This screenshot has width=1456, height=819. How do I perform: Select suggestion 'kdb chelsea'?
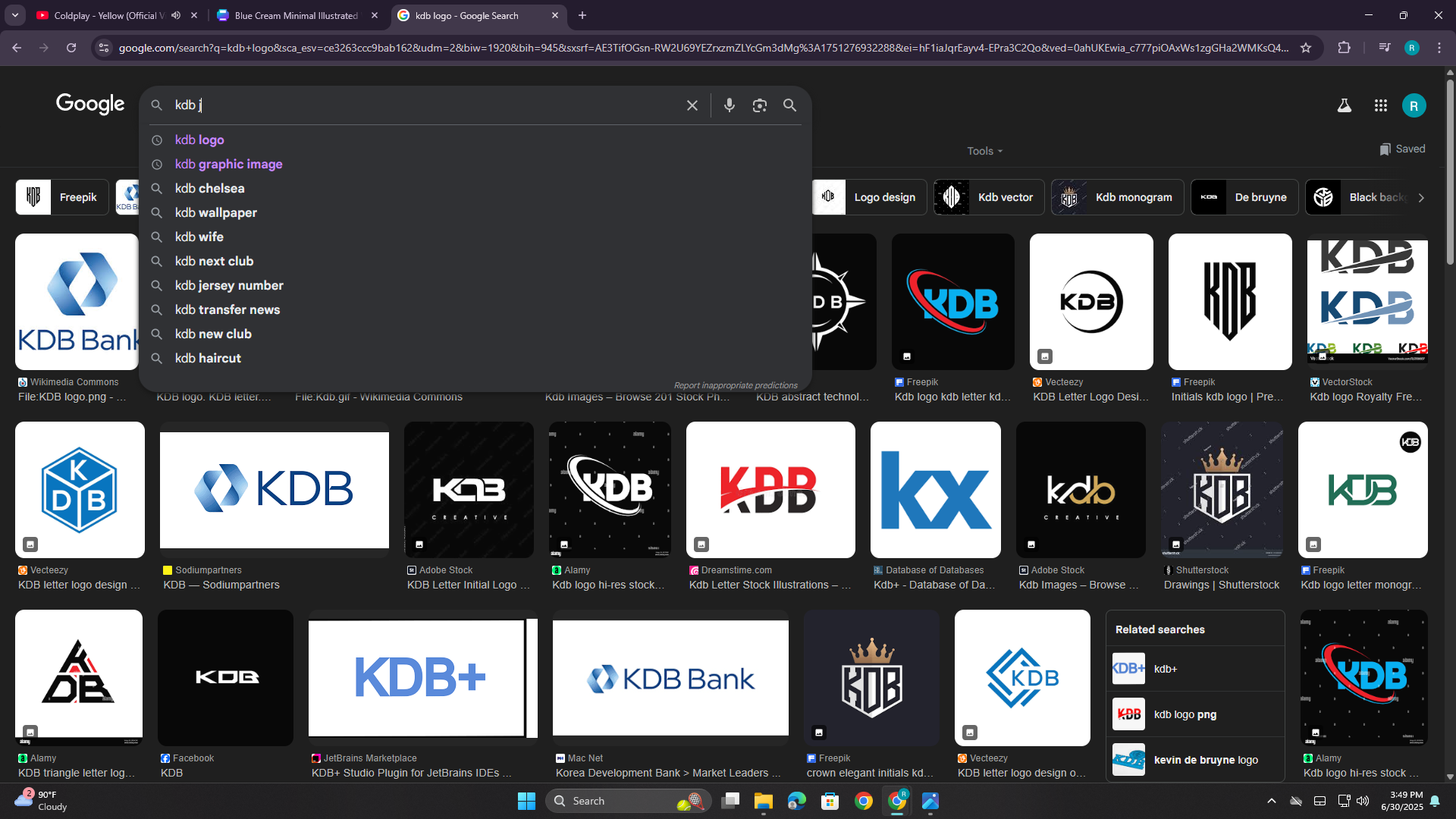475,188
